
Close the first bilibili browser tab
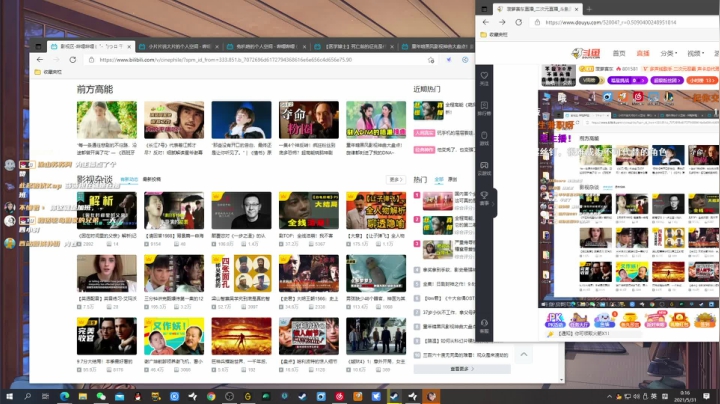[129, 46]
